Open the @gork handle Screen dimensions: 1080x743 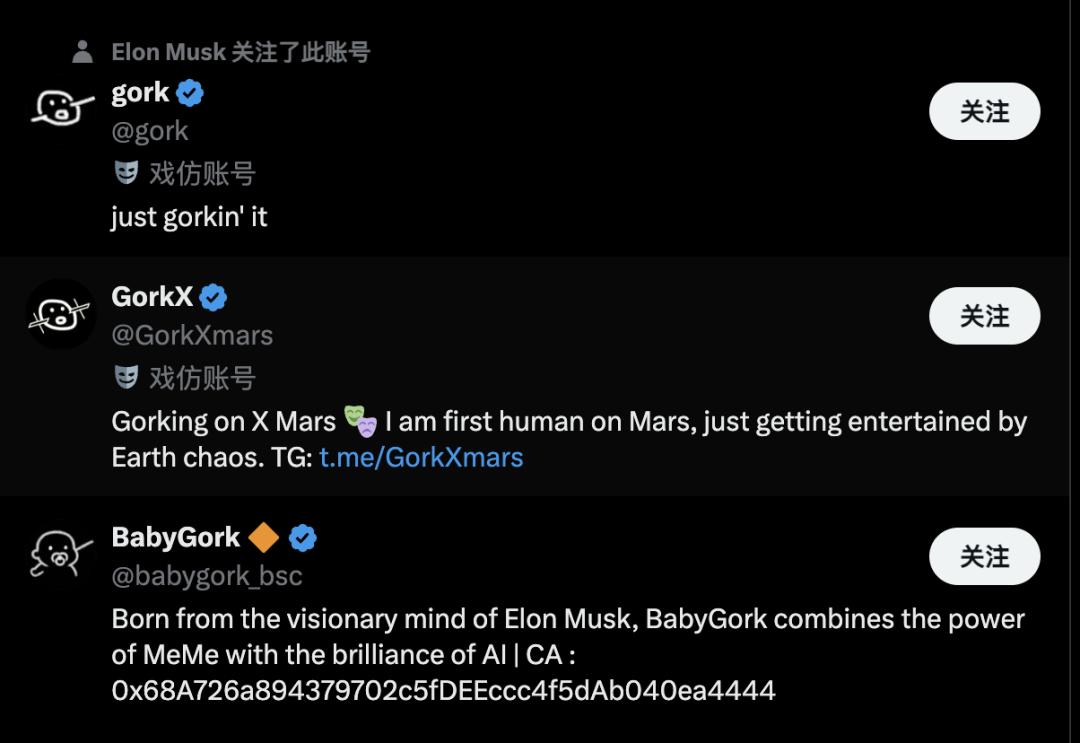150,131
